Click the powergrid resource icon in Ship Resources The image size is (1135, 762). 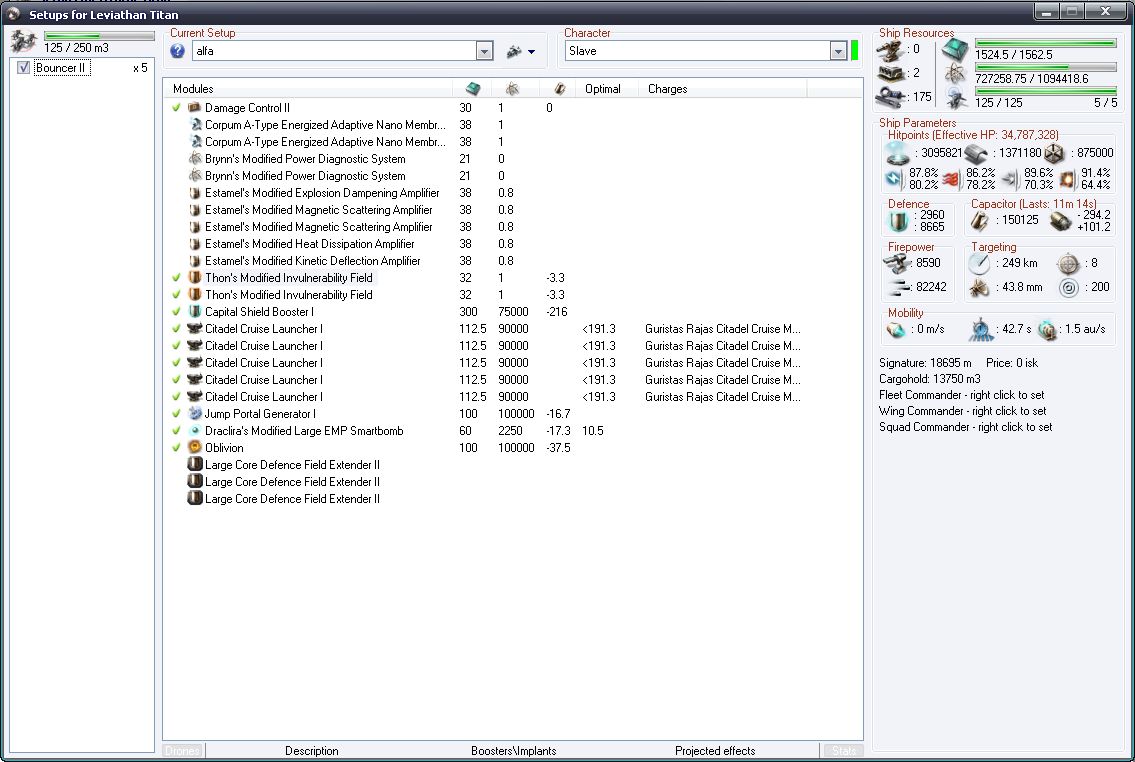[x=955, y=72]
